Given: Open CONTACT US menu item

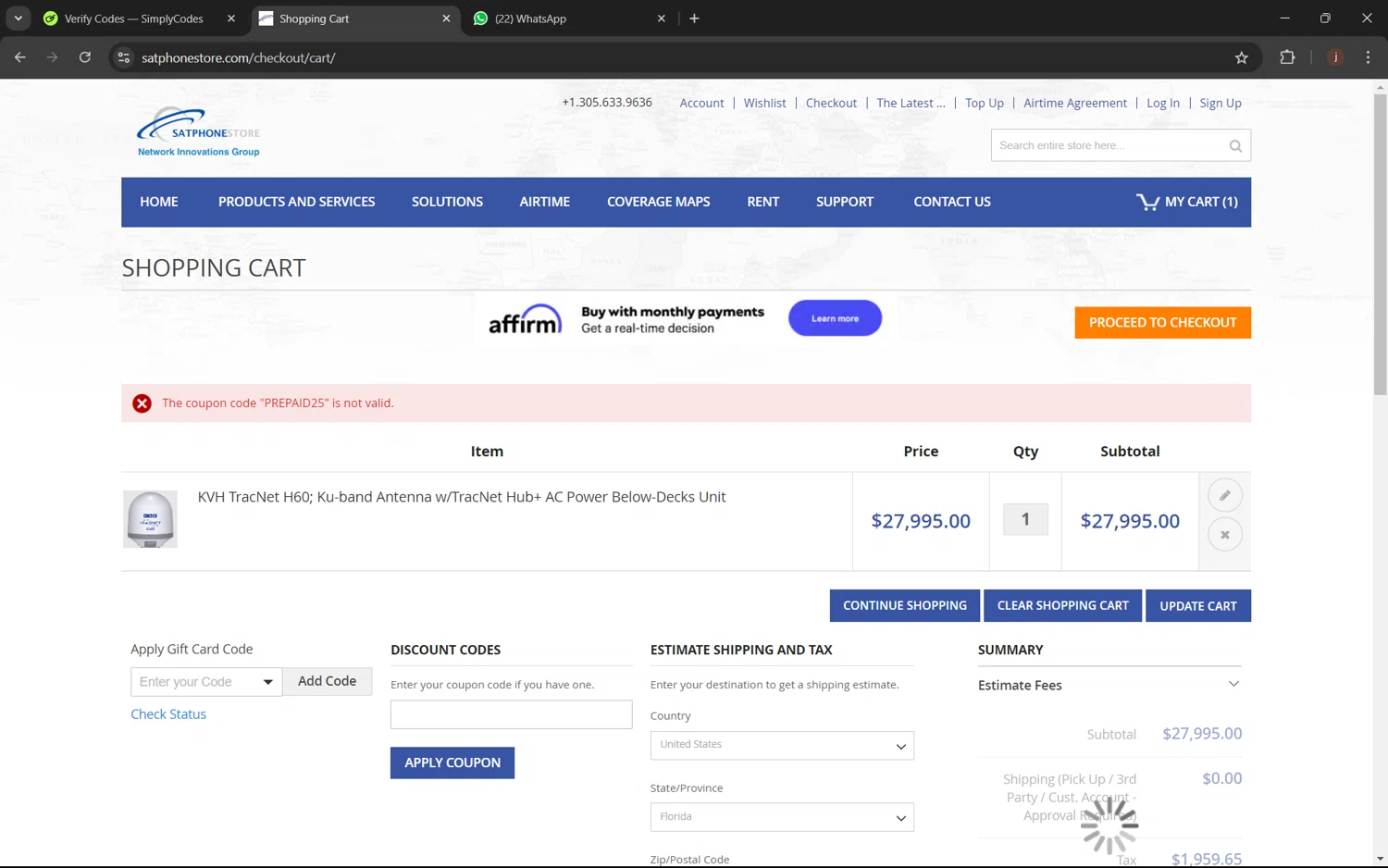Looking at the screenshot, I should click(x=952, y=202).
